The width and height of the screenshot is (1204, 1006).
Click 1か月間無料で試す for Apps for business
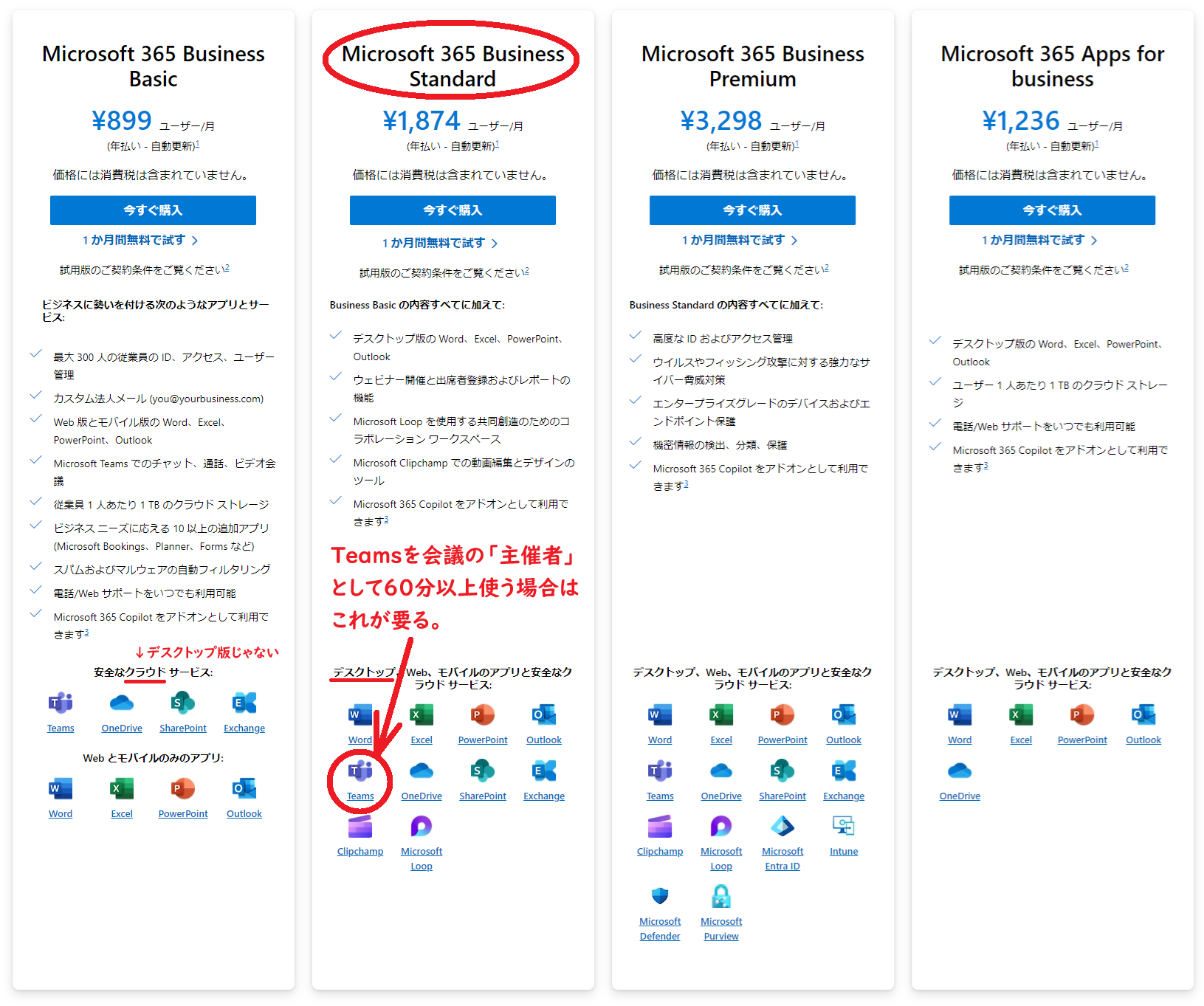[1039, 241]
